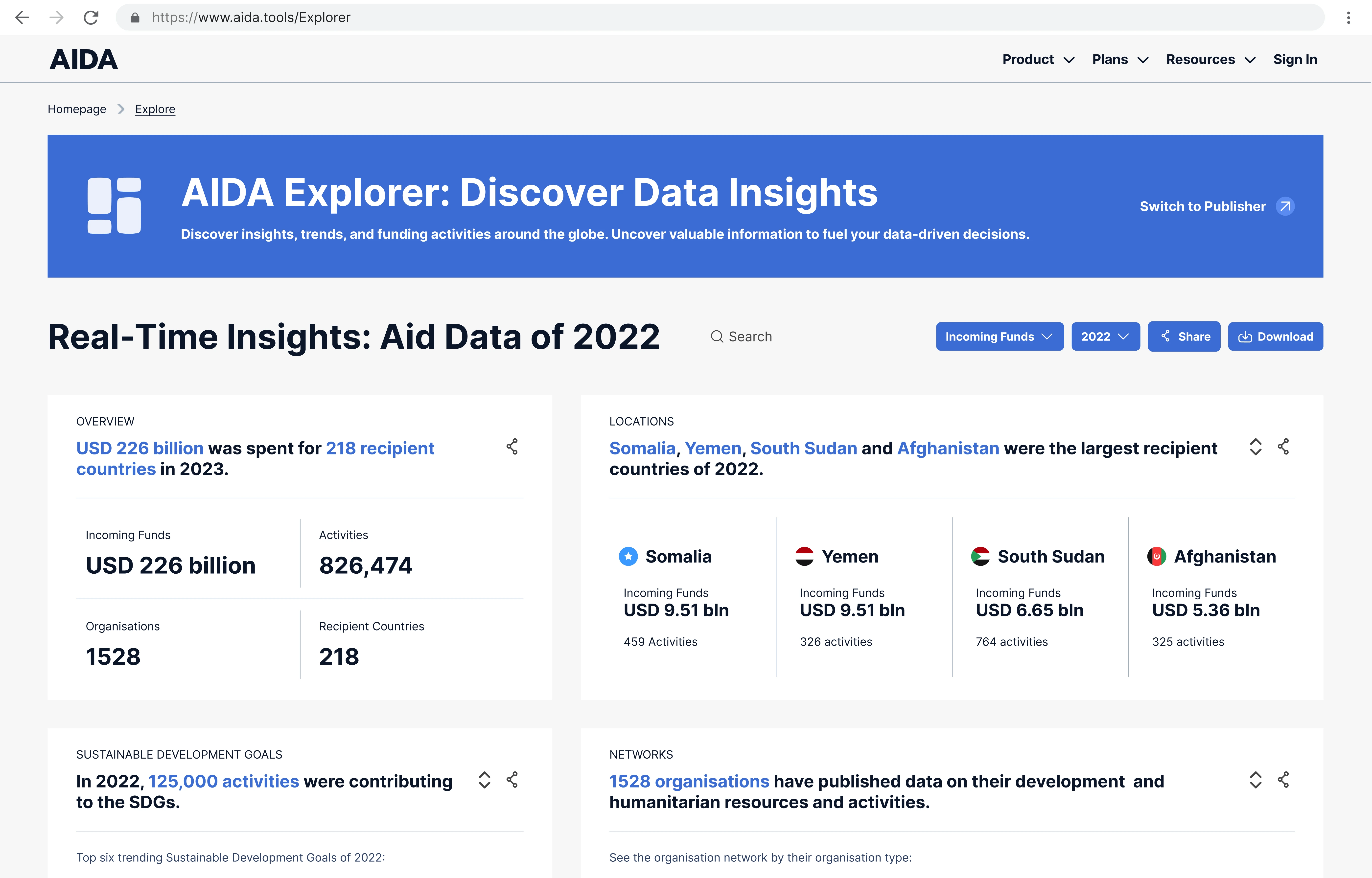Click the 326 activities text under Yemen

click(x=836, y=642)
